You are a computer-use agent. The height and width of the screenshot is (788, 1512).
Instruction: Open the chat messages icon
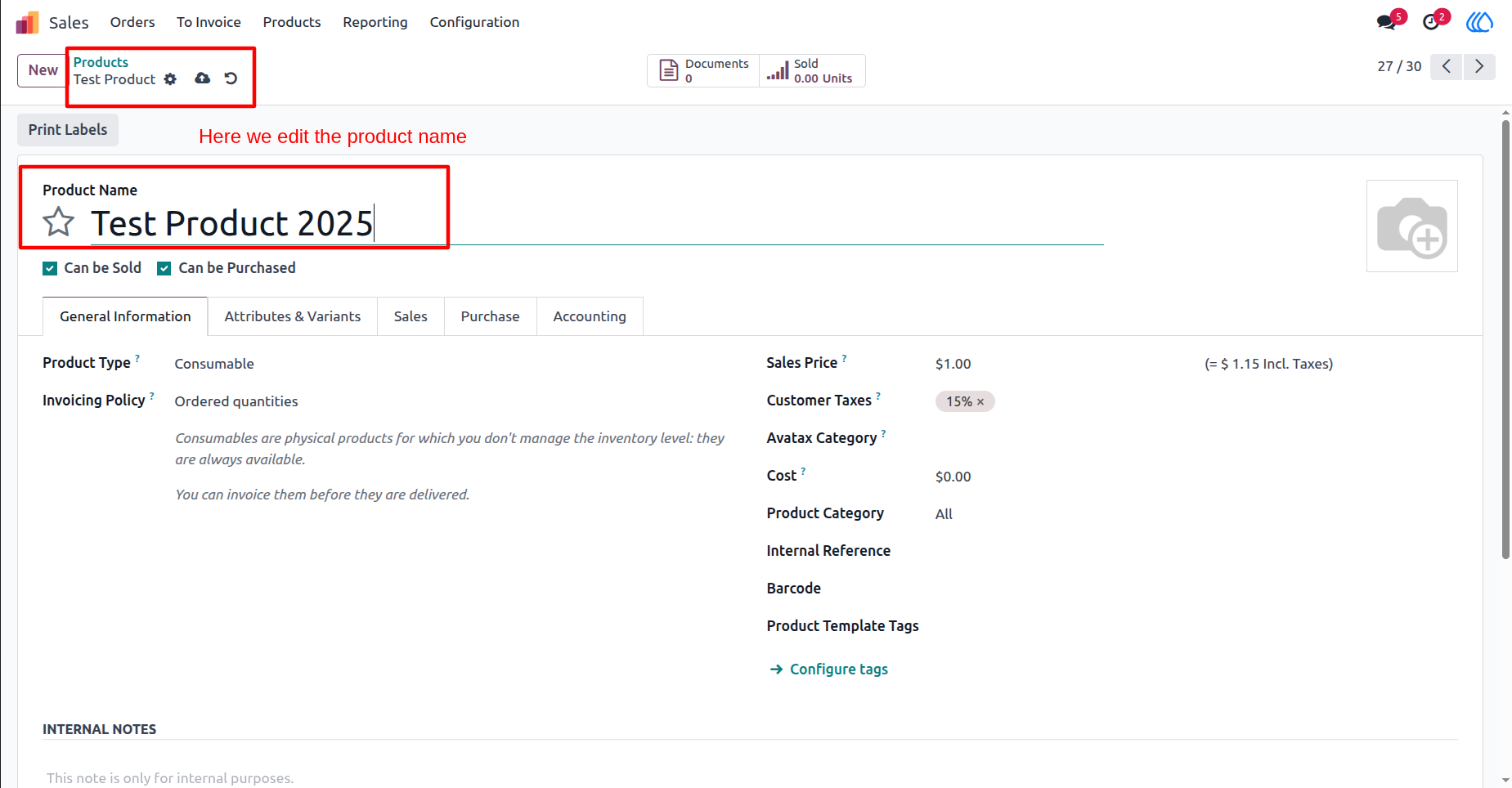point(1387,22)
